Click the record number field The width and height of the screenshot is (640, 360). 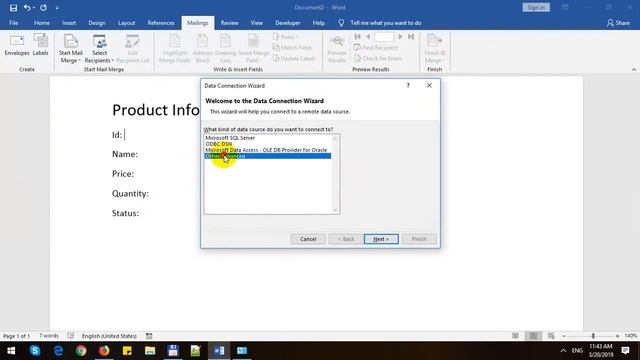[x=384, y=37]
